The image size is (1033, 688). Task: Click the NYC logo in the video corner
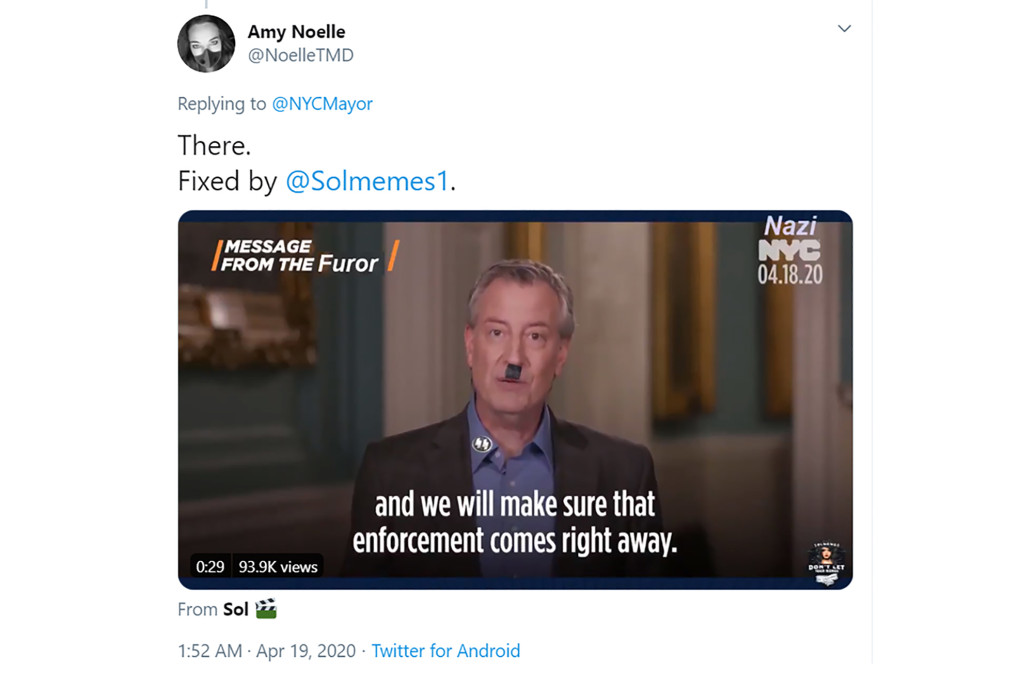click(x=789, y=250)
